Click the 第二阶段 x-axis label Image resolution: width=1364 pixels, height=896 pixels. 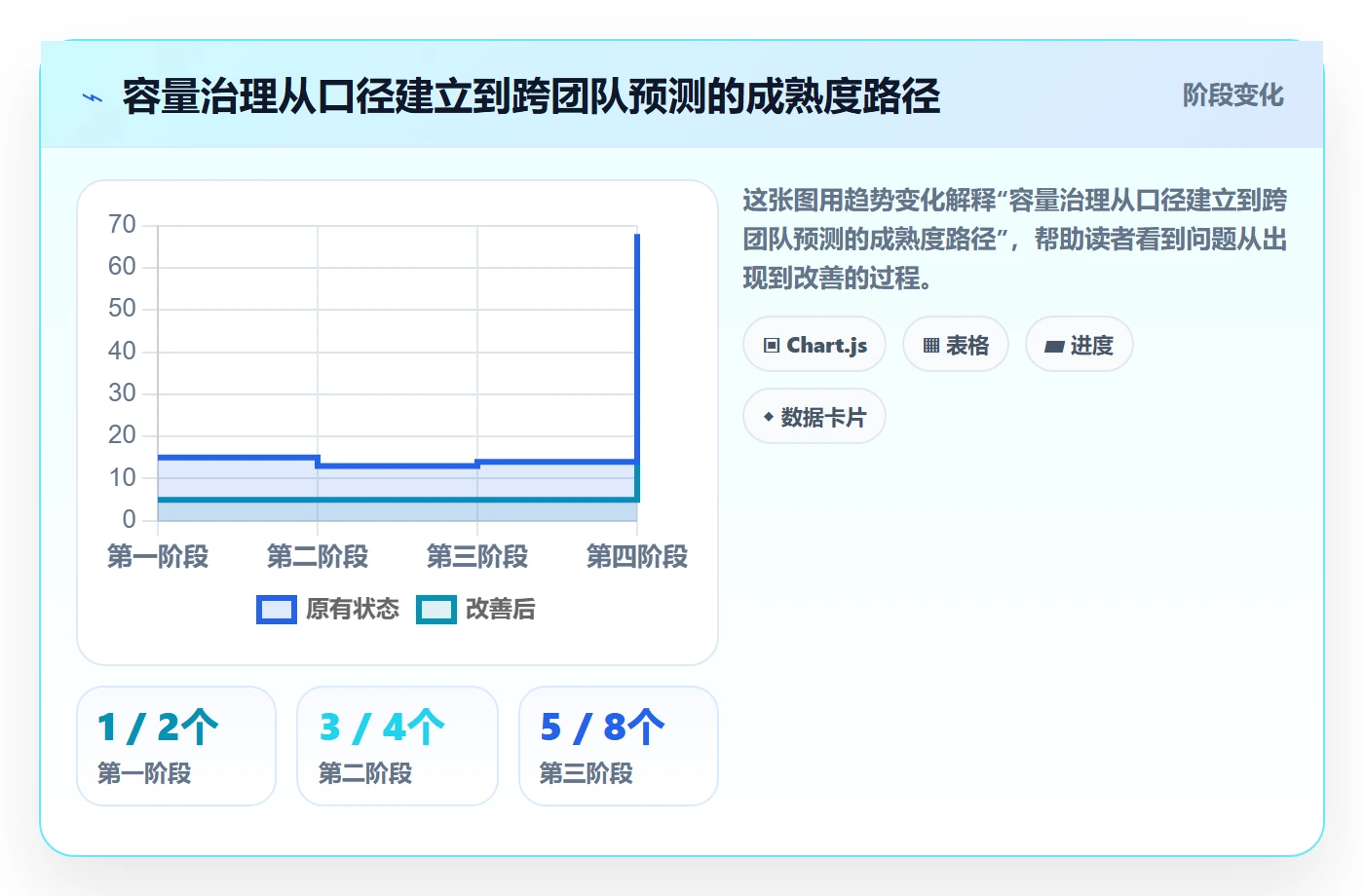[x=318, y=557]
